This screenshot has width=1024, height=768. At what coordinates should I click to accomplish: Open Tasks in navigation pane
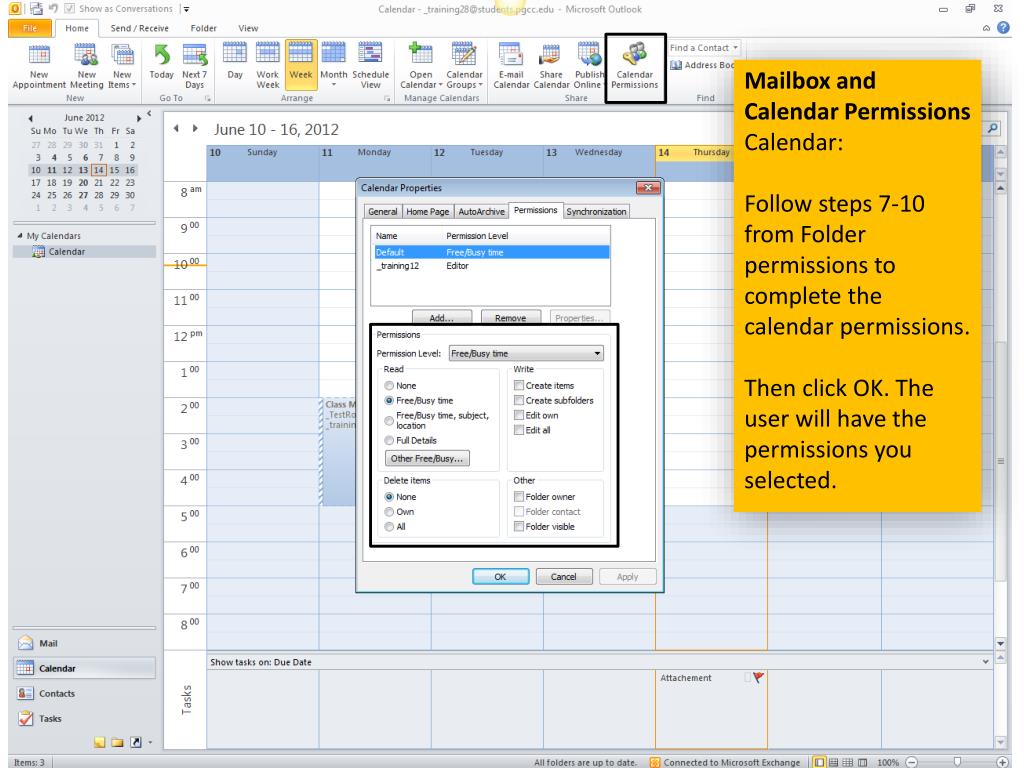(84, 718)
